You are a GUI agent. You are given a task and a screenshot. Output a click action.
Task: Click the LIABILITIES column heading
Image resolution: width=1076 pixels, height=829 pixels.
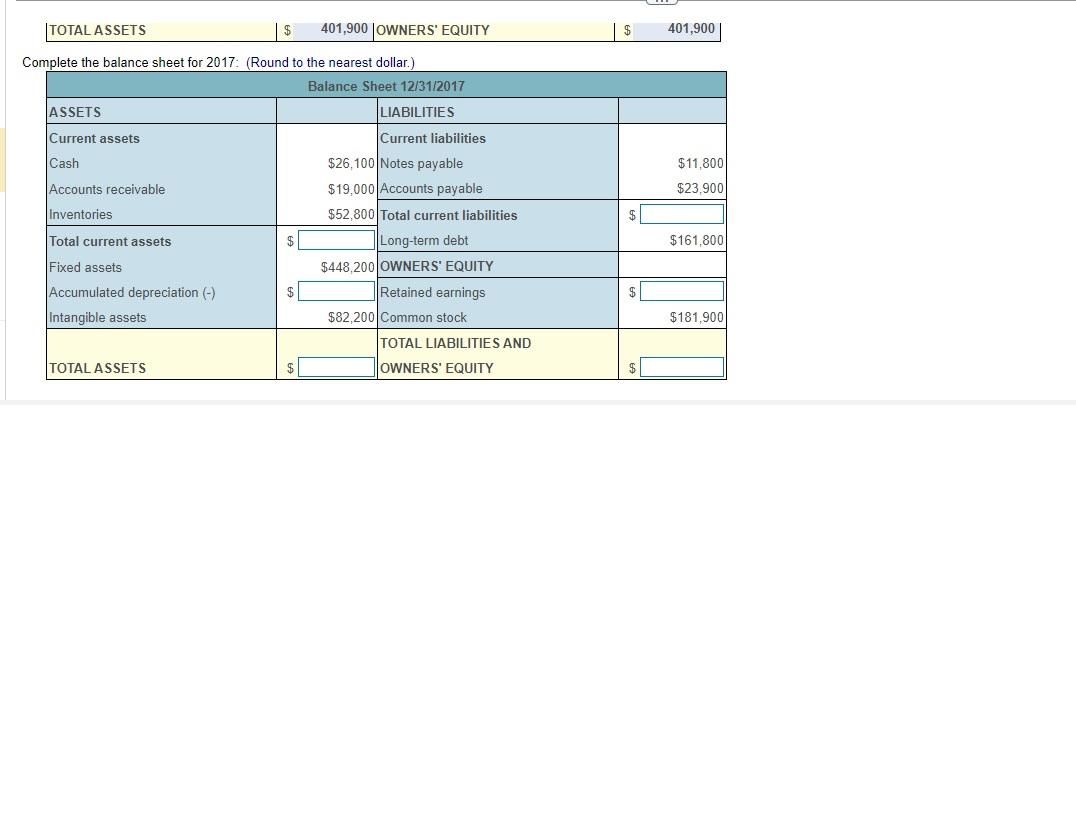[417, 112]
